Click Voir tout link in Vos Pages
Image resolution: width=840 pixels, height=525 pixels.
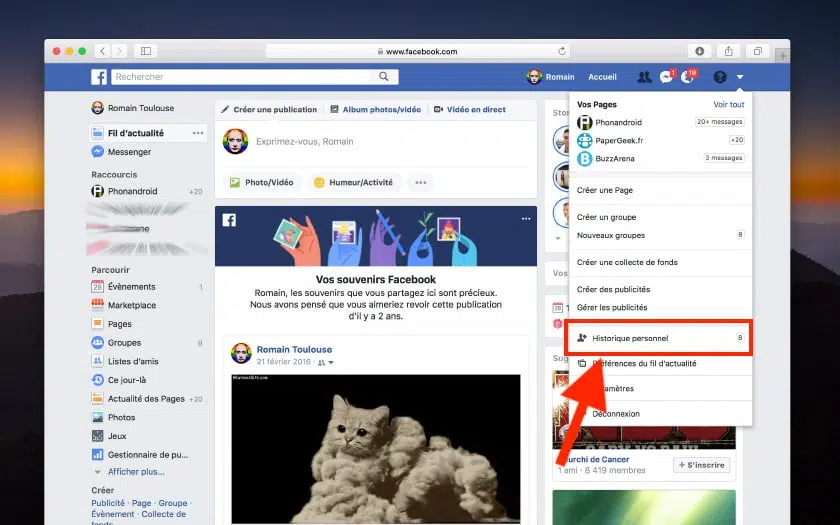(728, 104)
